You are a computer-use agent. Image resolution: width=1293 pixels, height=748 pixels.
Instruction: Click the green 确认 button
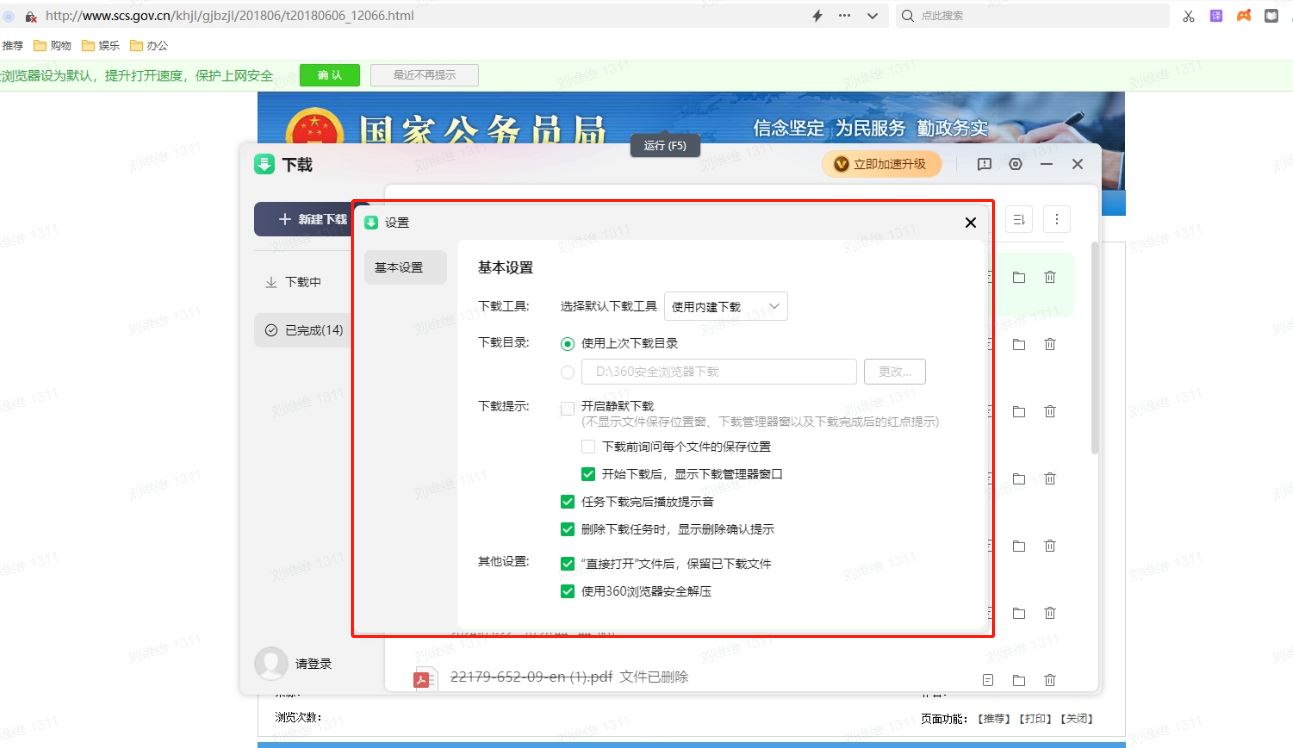[329, 75]
